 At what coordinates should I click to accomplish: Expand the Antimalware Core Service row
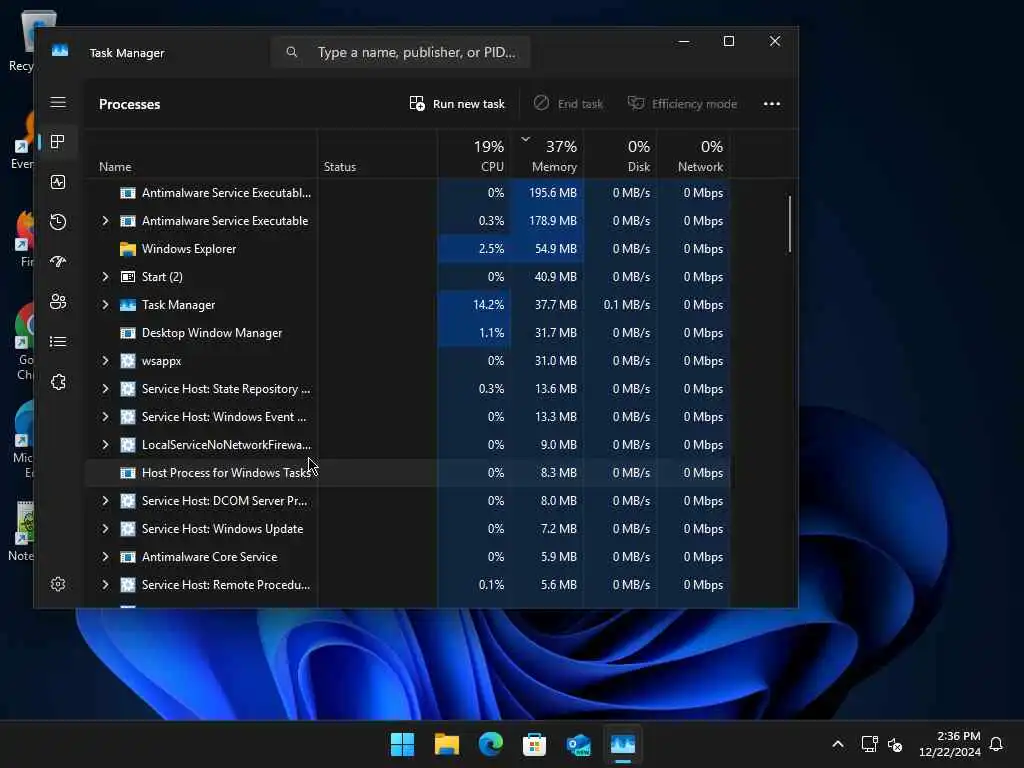[105, 557]
